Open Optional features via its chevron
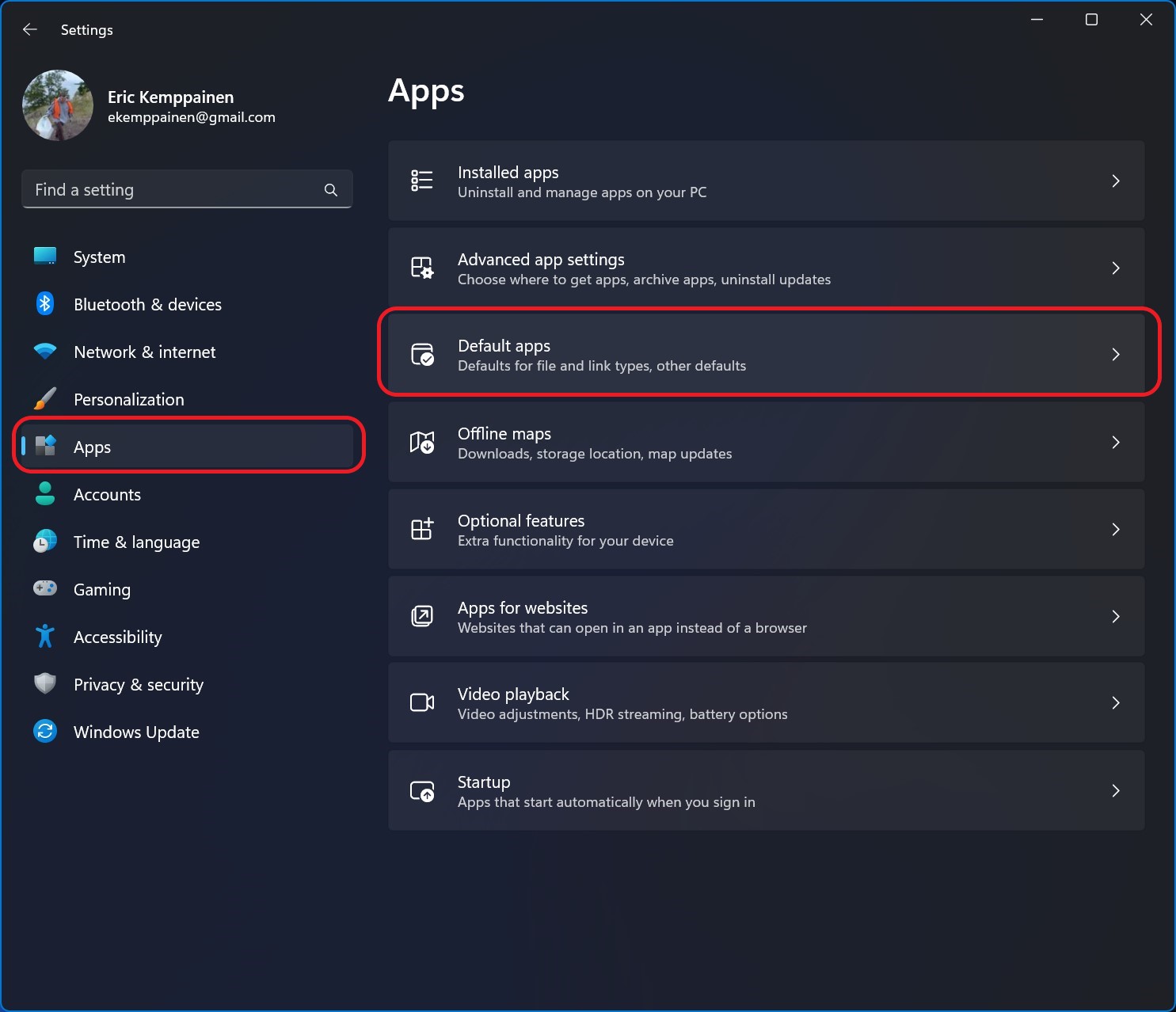 (1116, 529)
